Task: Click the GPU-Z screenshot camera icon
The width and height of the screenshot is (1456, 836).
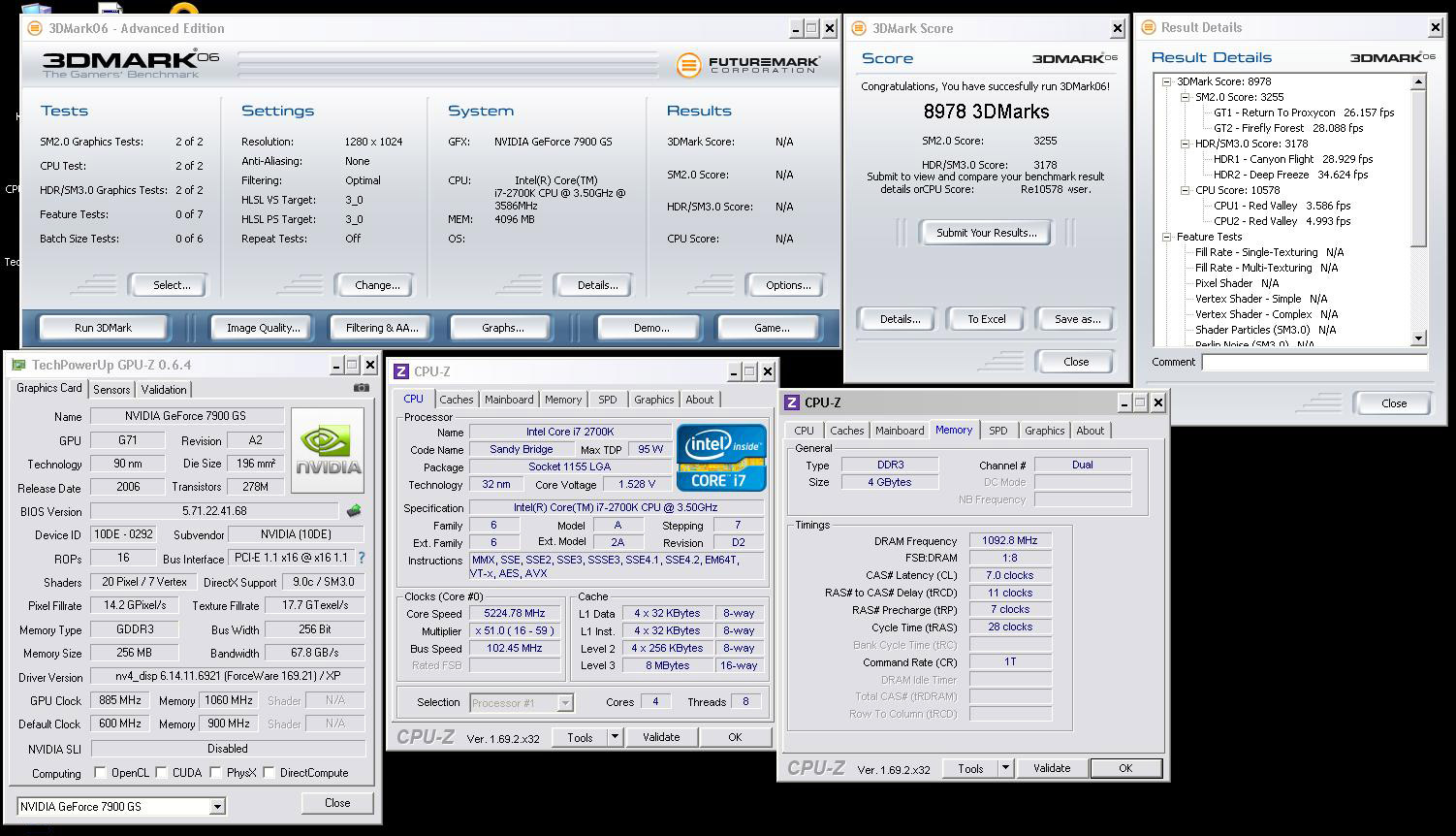Action: coord(362,388)
